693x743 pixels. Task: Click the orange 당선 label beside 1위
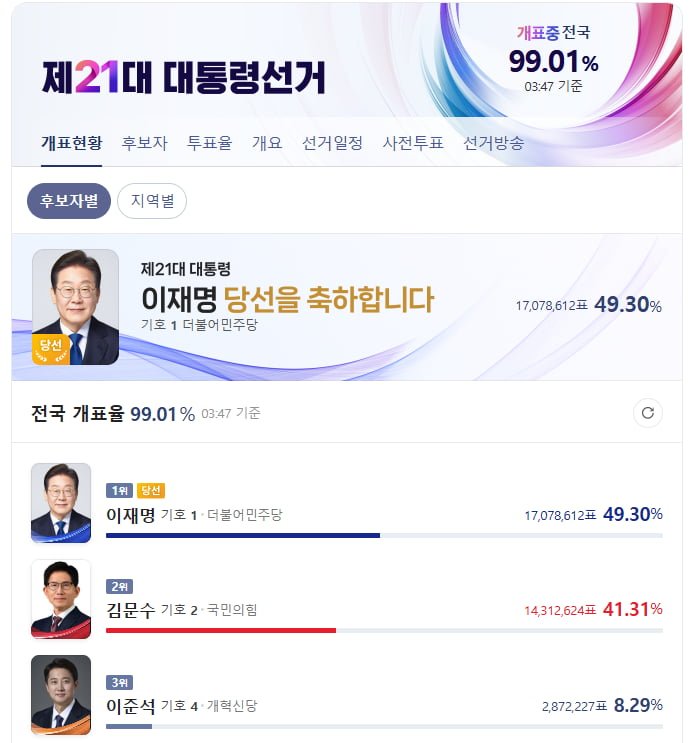pyautogui.click(x=151, y=490)
